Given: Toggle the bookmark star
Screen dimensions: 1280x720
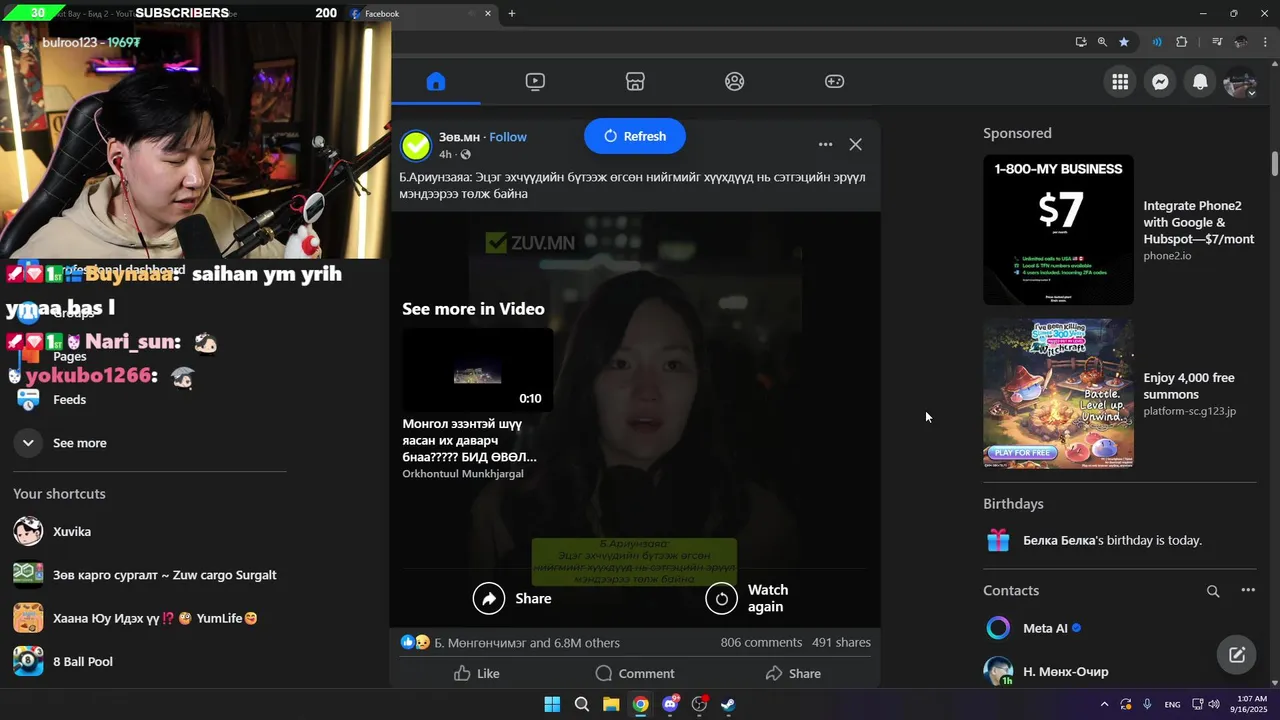Looking at the screenshot, I should click(x=1124, y=42).
